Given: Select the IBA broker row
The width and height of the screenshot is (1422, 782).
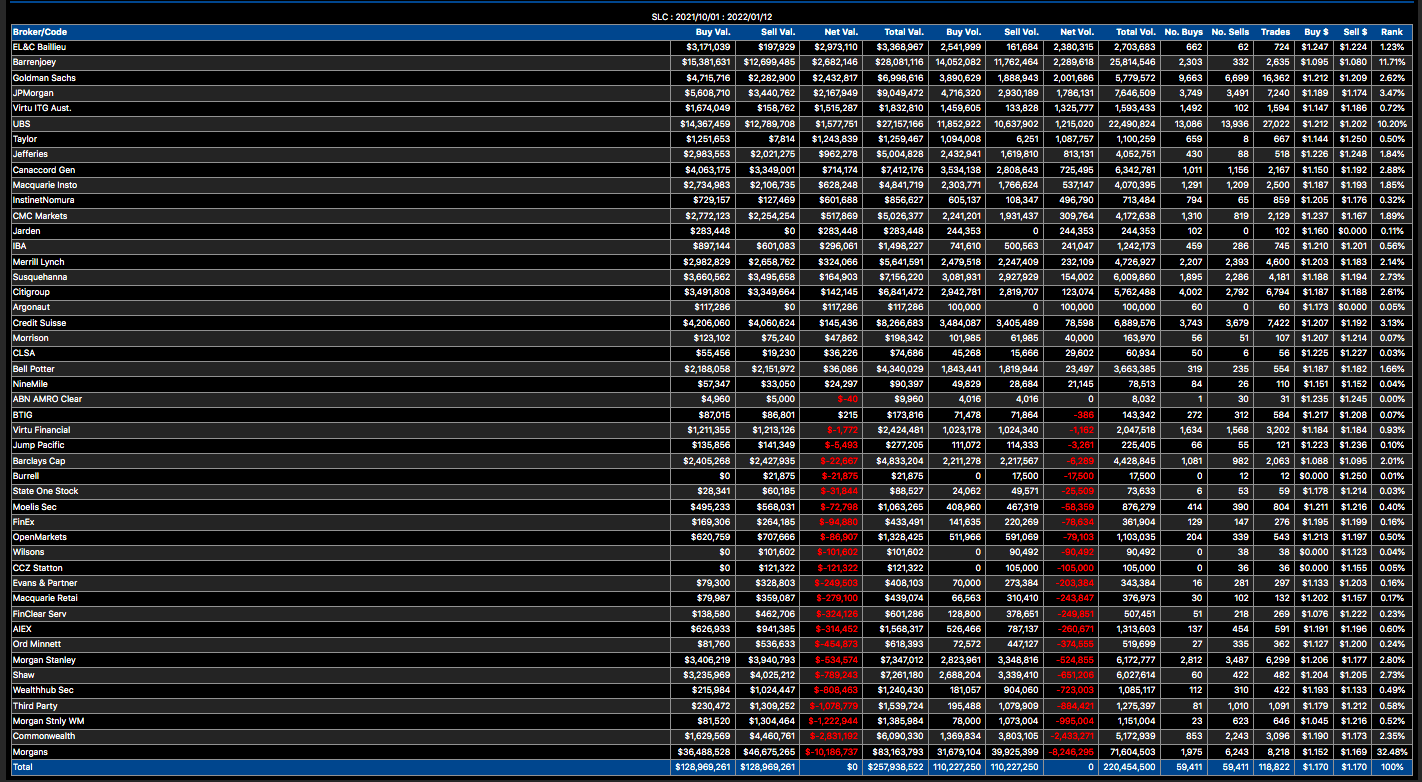Looking at the screenshot, I should (709, 246).
